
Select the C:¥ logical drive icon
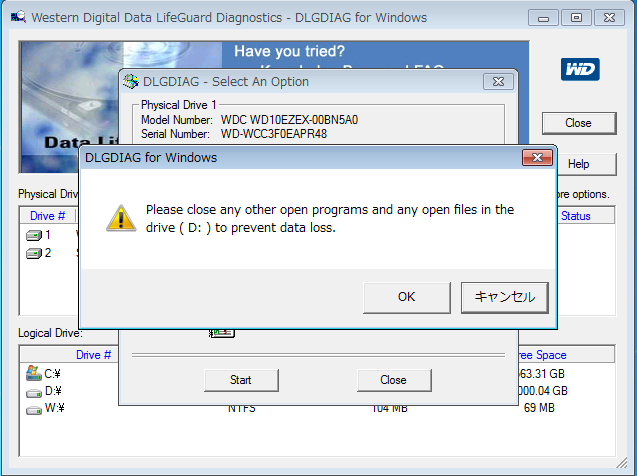[x=33, y=373]
